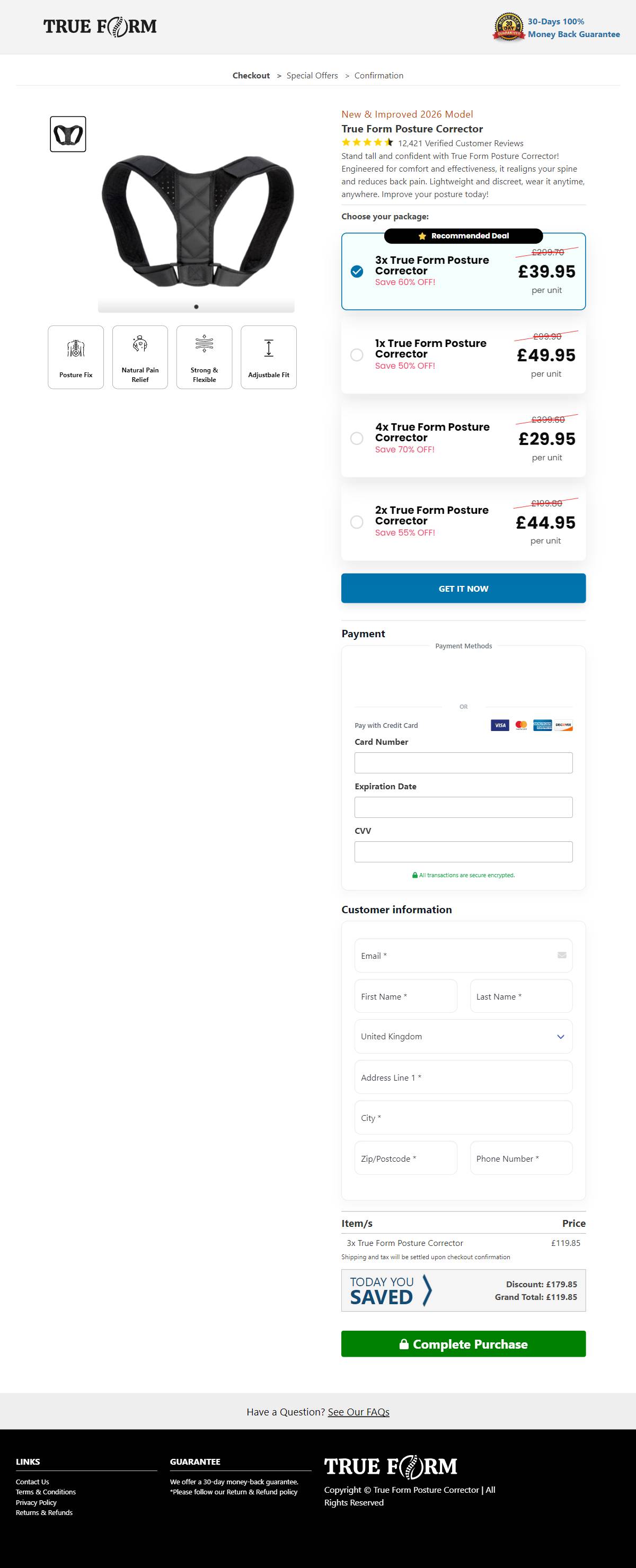Click the envelope icon in Email field
The width and height of the screenshot is (636, 1568).
562,955
